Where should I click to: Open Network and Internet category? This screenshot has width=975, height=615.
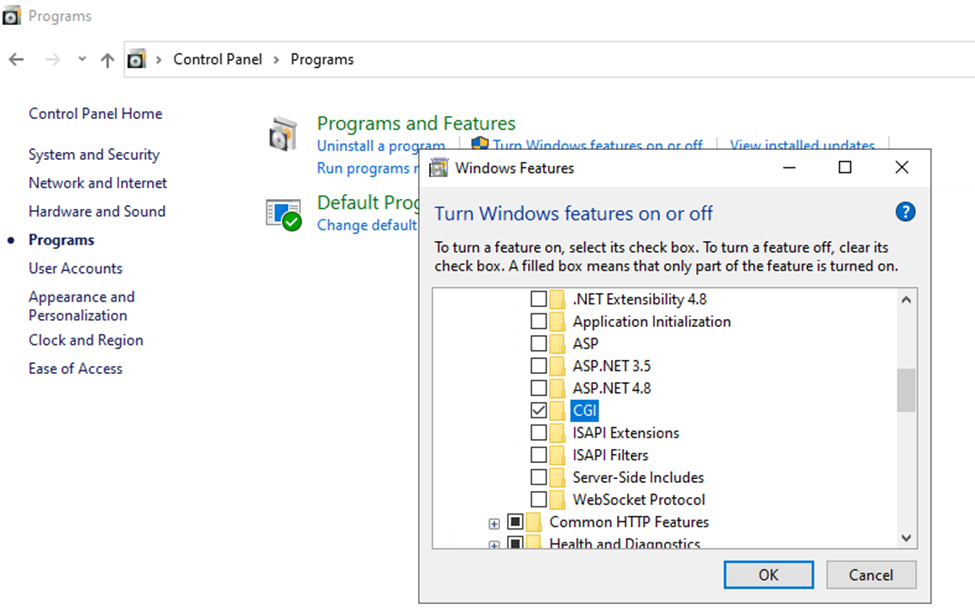pyautogui.click(x=98, y=183)
